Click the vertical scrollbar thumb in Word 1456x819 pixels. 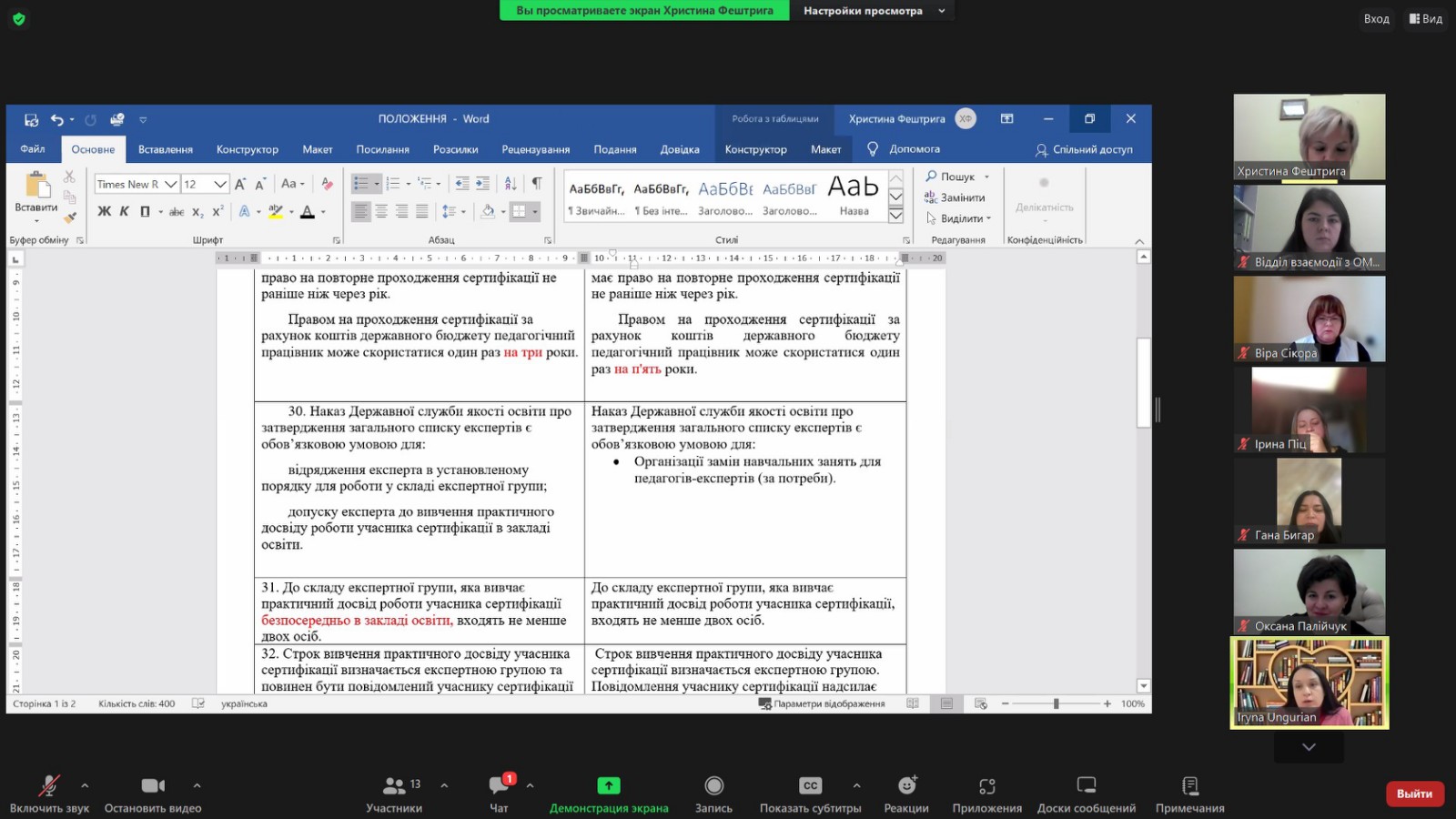tap(1144, 382)
